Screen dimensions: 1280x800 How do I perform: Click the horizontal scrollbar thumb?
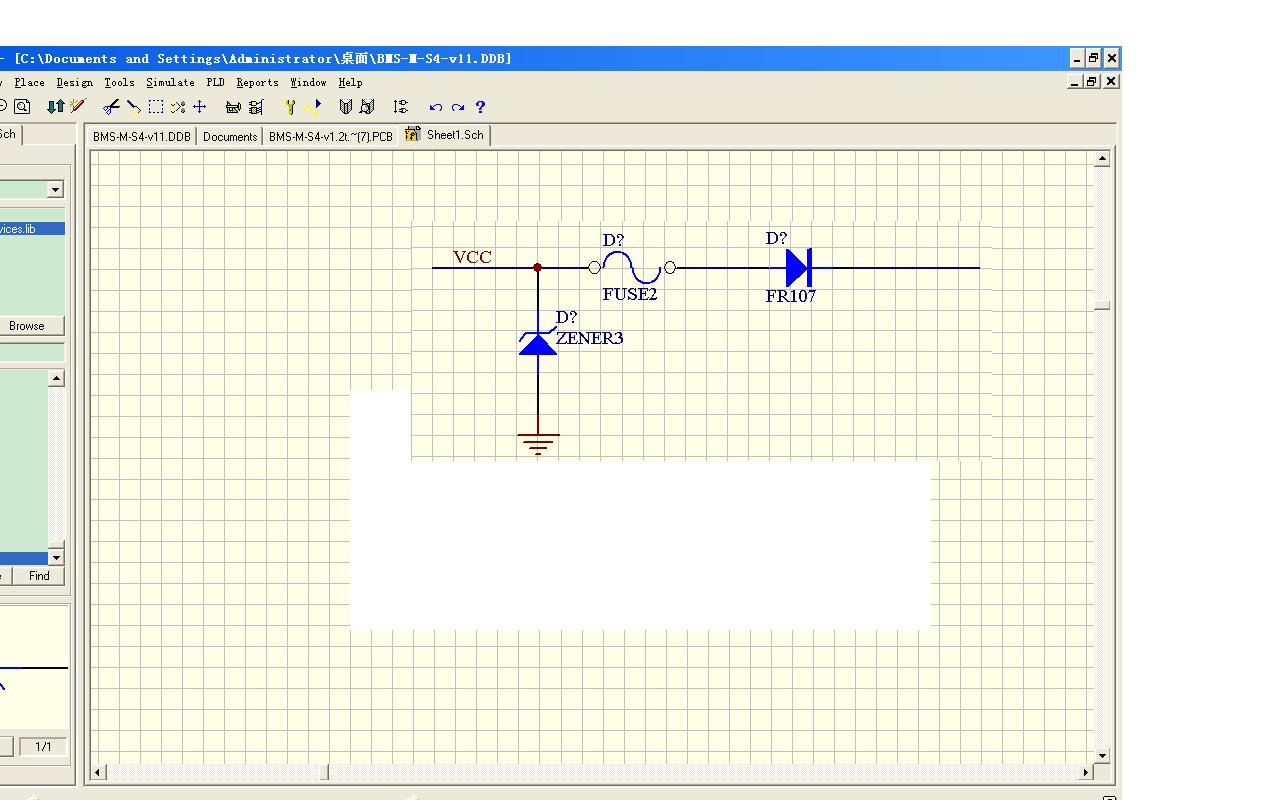324,772
